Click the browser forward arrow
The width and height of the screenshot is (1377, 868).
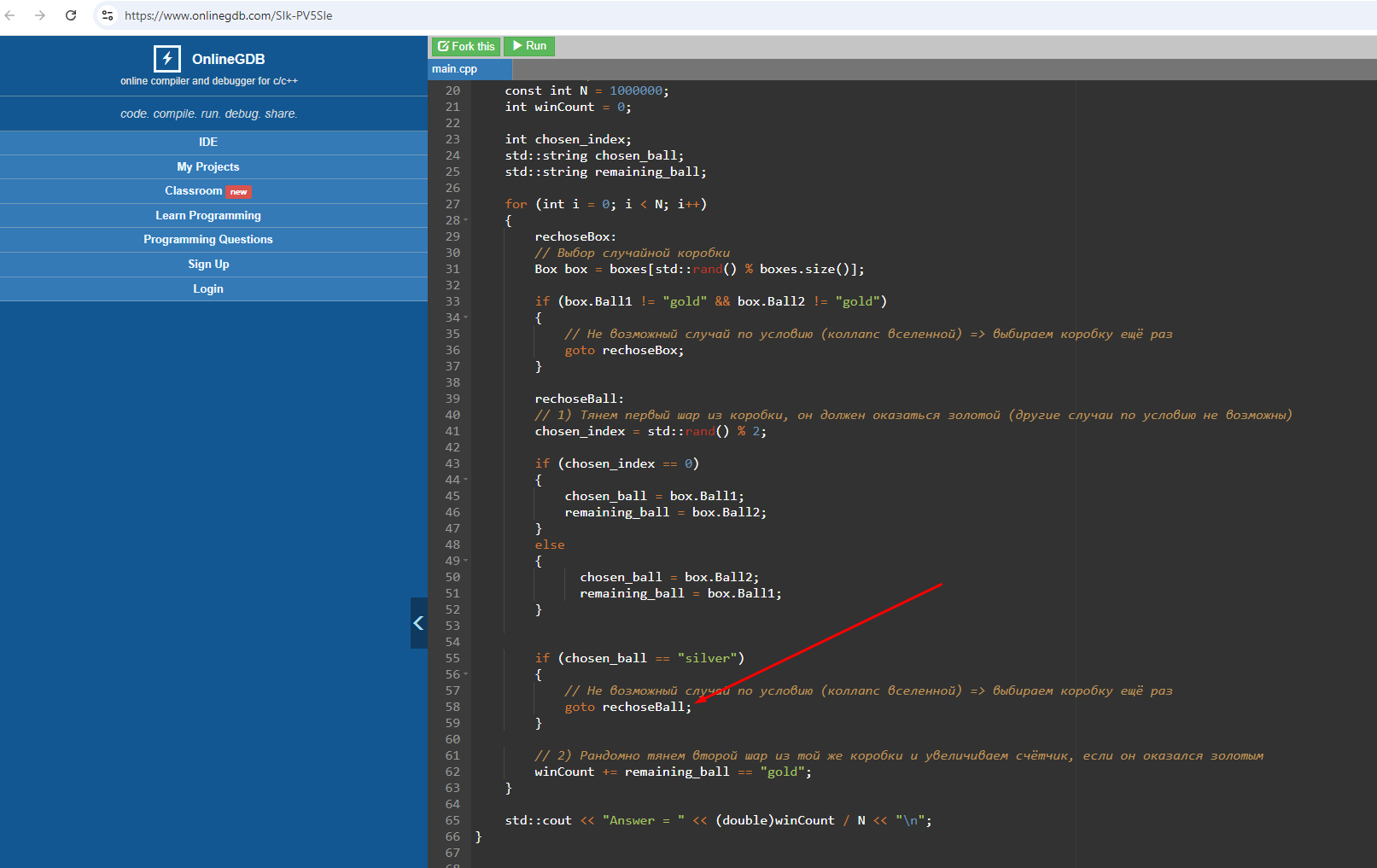(40, 15)
